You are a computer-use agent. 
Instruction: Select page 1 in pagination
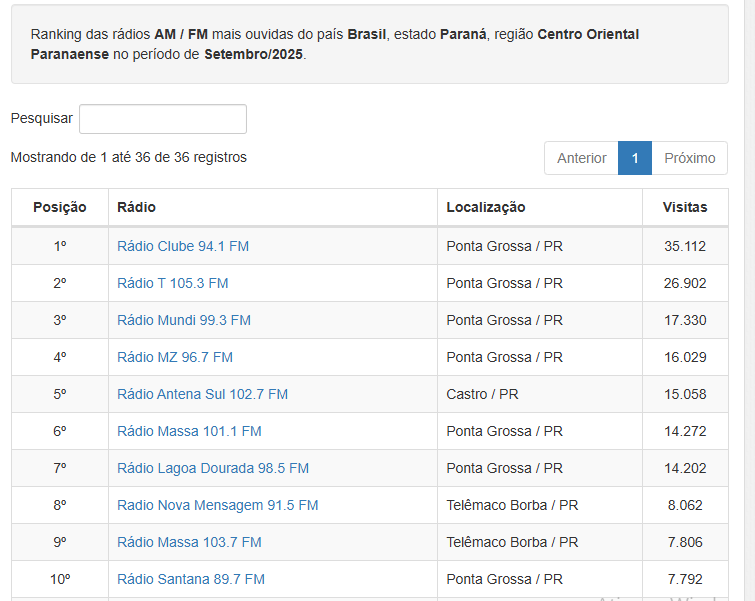635,158
